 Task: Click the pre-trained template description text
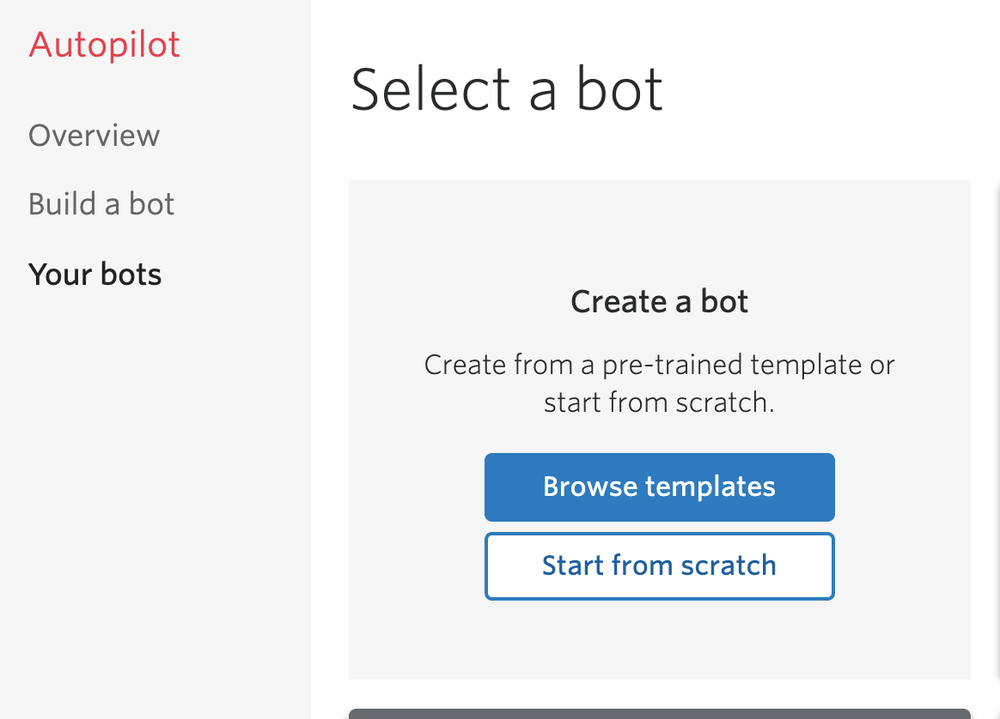tap(659, 384)
